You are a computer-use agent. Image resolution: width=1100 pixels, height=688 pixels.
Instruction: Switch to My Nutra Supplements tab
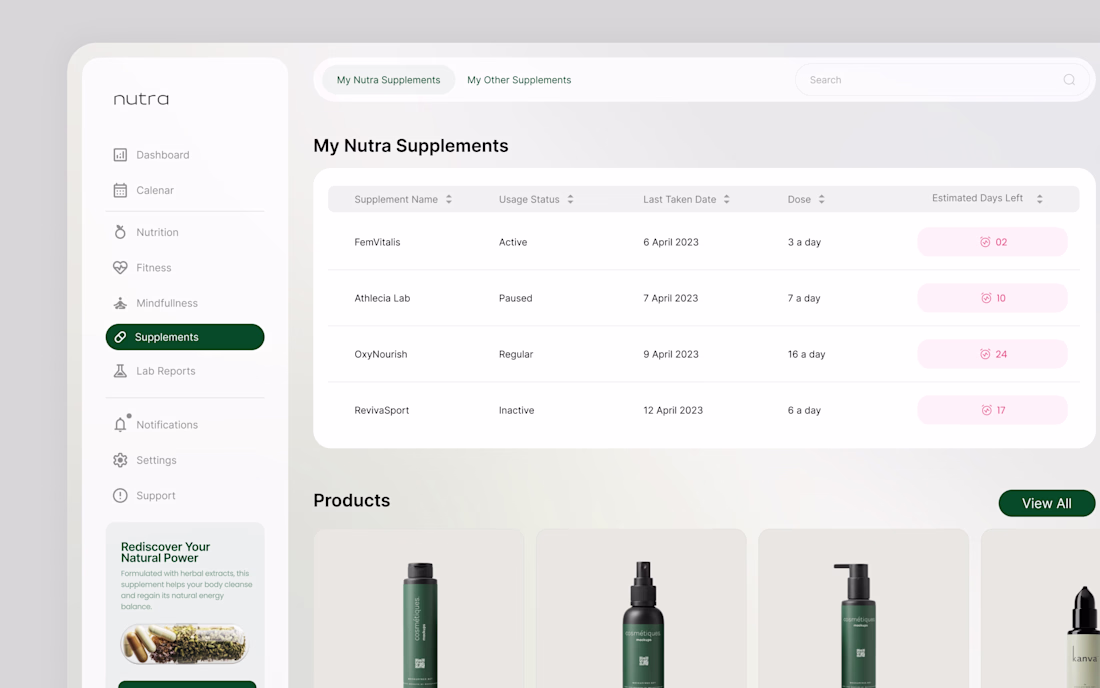pyautogui.click(x=389, y=80)
